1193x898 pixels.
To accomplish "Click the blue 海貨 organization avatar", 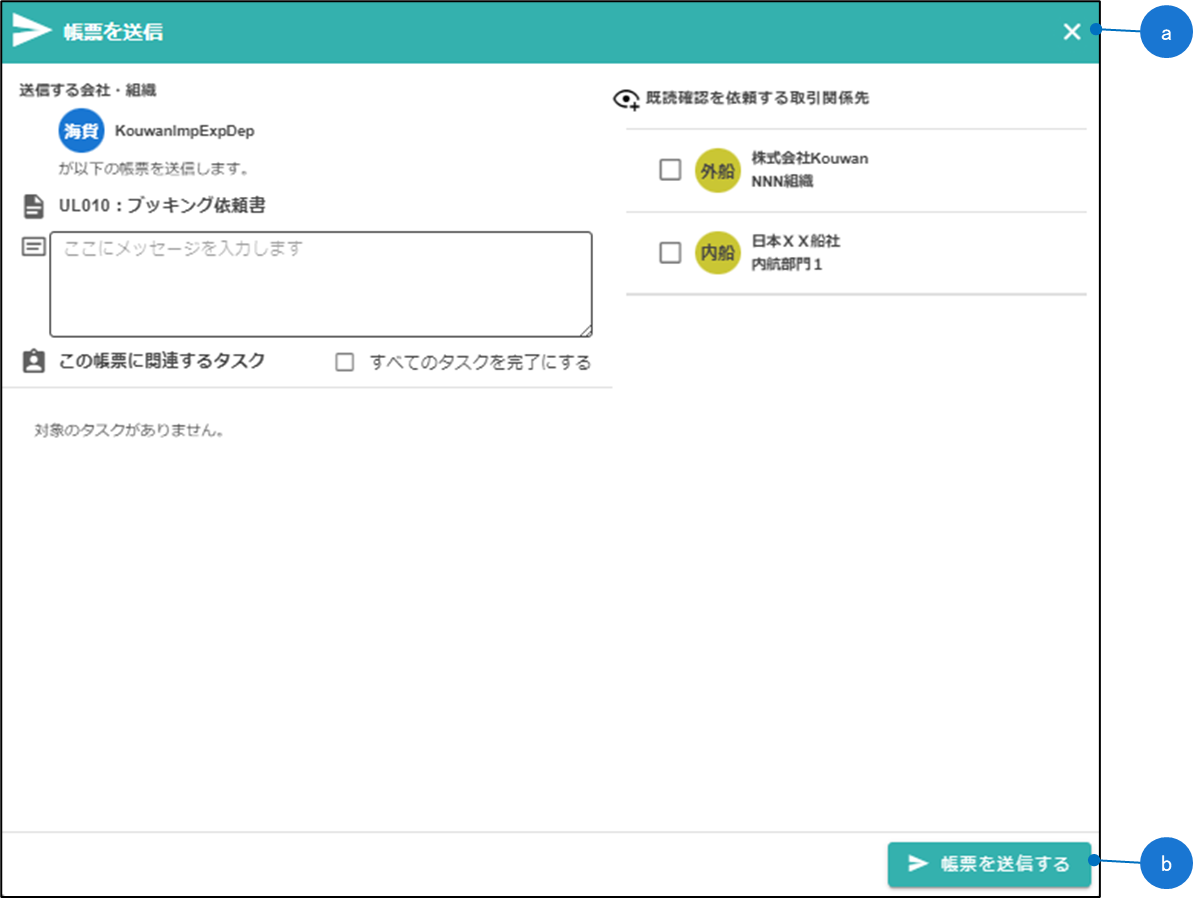I will pos(81,131).
